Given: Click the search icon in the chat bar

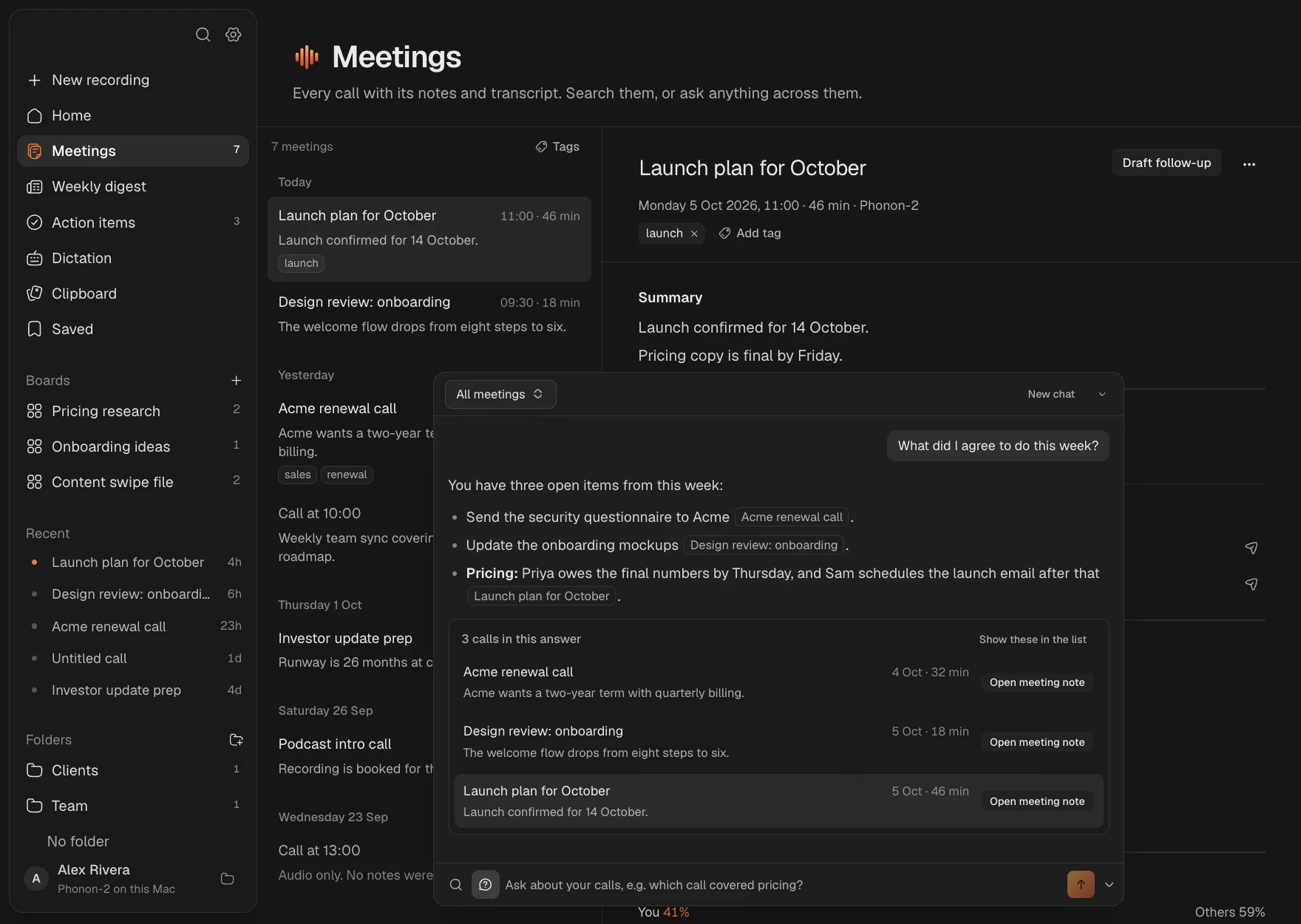Looking at the screenshot, I should tap(456, 885).
